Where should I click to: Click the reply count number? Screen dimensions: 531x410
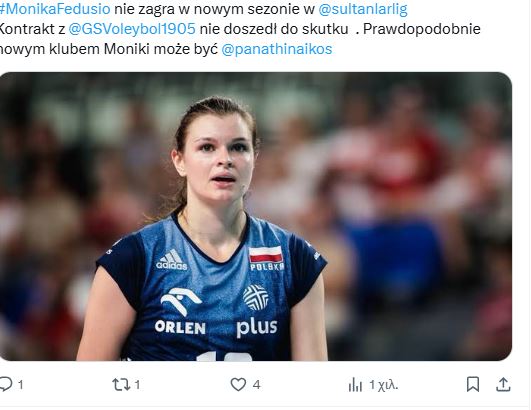pos(21,385)
